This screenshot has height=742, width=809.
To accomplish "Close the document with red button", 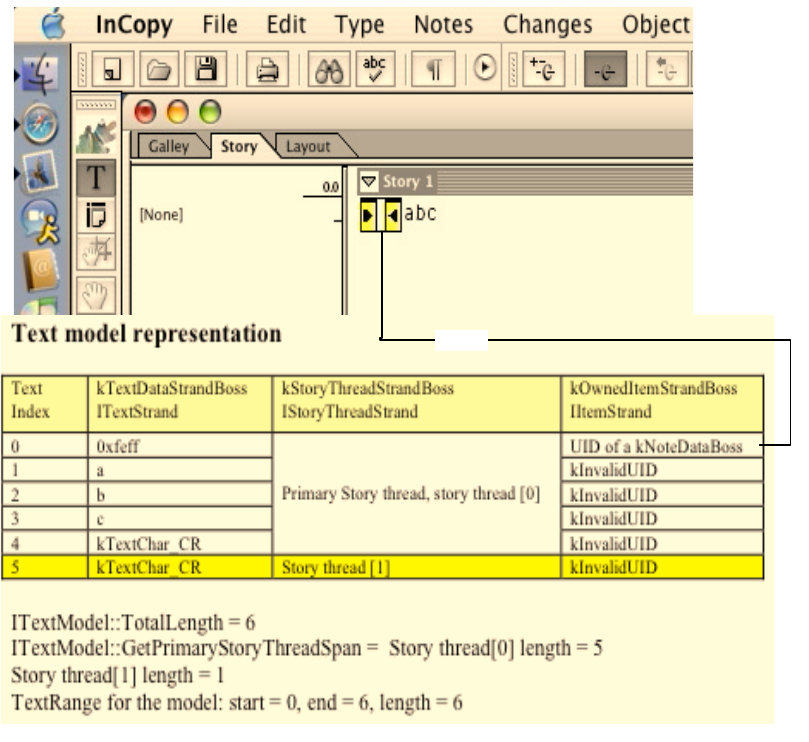I will tap(145, 111).
